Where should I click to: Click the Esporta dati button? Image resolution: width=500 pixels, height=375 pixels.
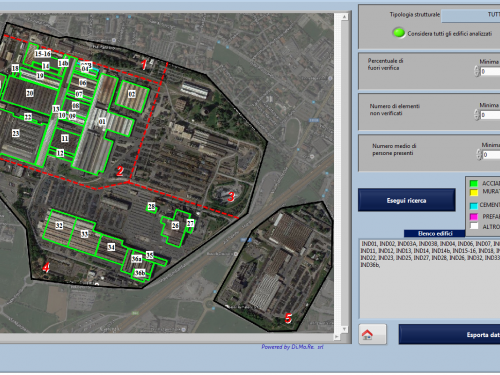coord(449,334)
